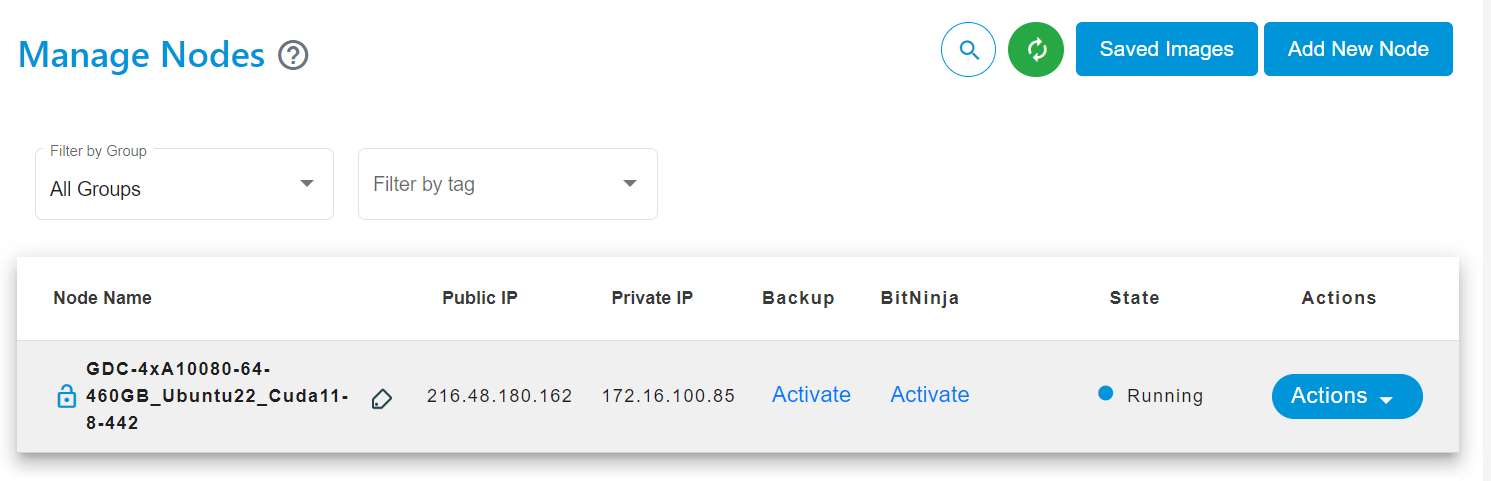Open the Filter by Group dropdown
Image resolution: width=1491 pixels, height=481 pixels.
(x=184, y=184)
